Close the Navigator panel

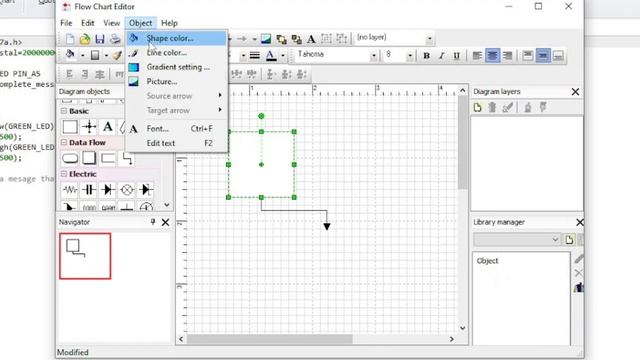point(165,222)
